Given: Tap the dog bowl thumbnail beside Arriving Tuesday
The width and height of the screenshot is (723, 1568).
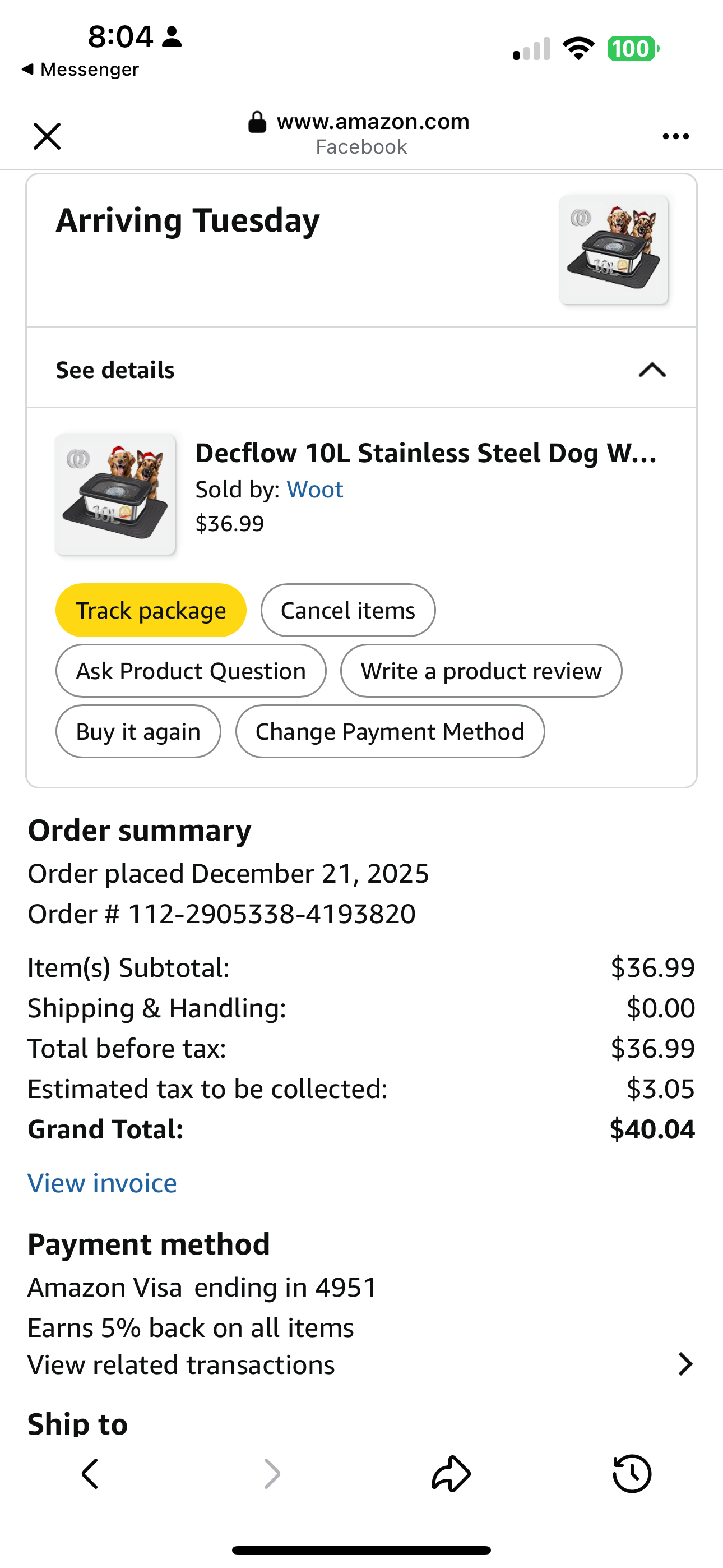Looking at the screenshot, I should (x=614, y=250).
